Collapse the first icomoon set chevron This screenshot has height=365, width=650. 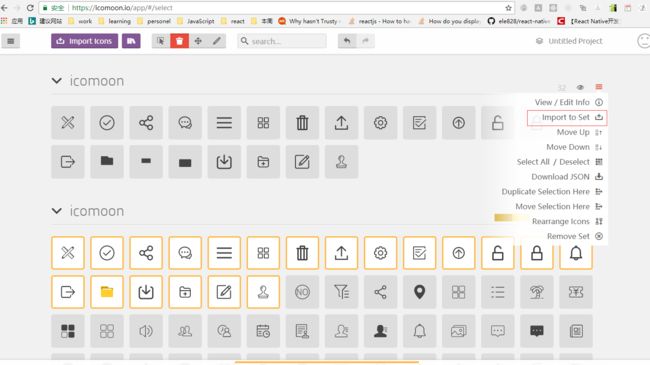pos(57,80)
